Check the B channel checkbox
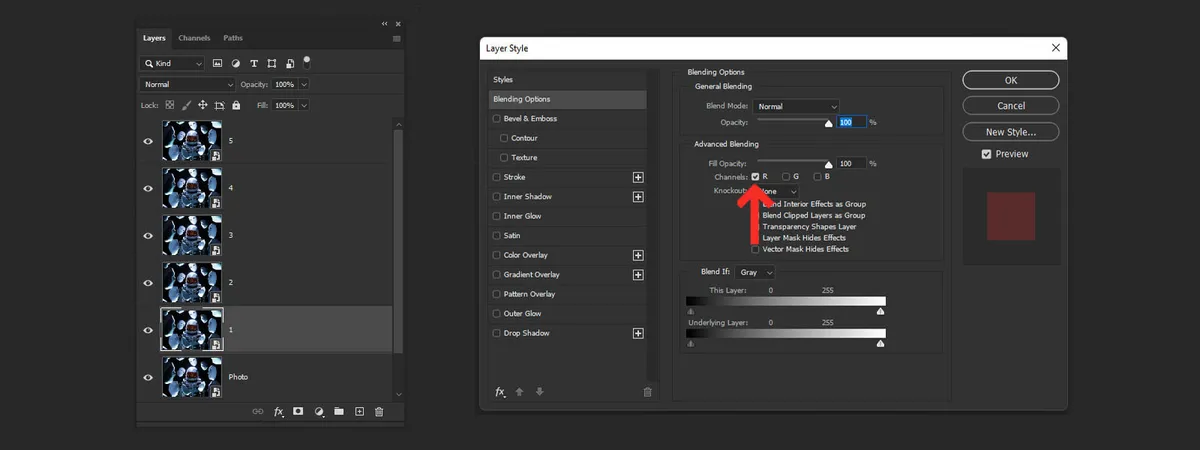This screenshot has height=450, width=1200. [817, 176]
